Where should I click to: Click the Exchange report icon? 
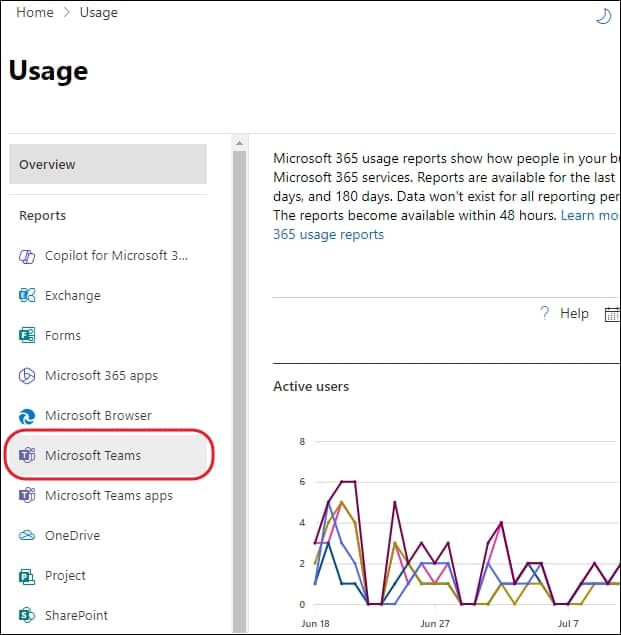(27, 296)
